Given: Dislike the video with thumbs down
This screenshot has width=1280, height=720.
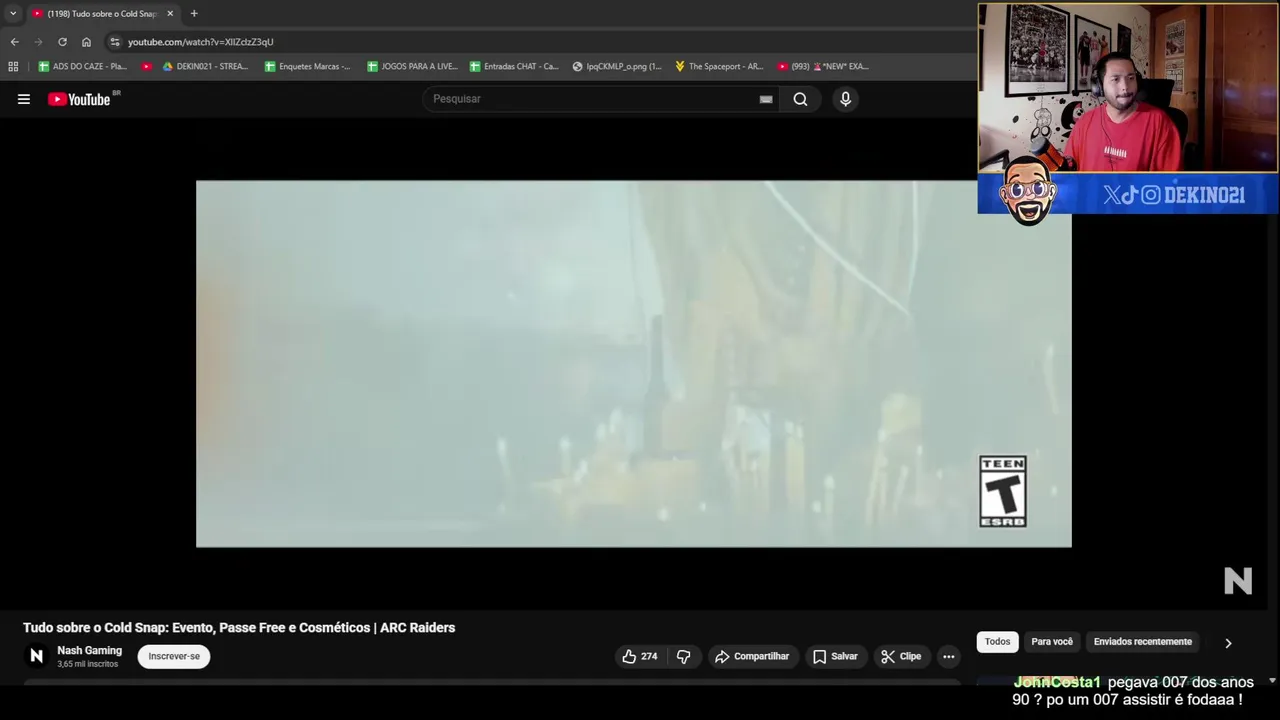Looking at the screenshot, I should click(683, 656).
